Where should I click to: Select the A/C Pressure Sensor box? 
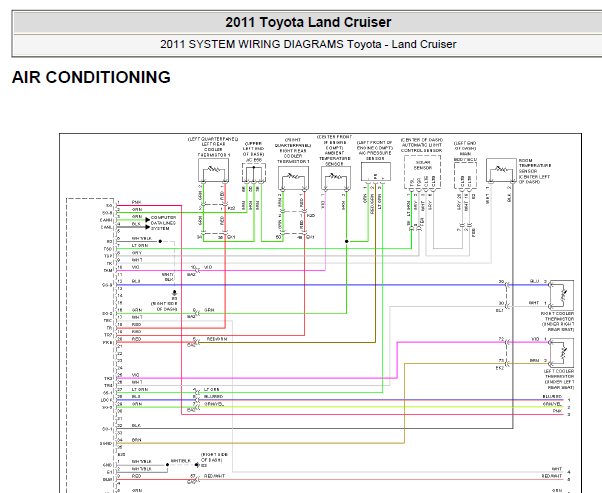pos(376,171)
